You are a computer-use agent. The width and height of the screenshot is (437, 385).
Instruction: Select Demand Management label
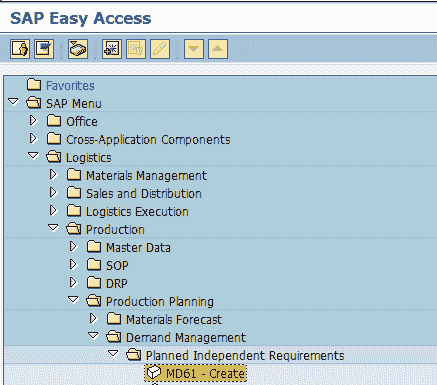pyautogui.click(x=186, y=338)
